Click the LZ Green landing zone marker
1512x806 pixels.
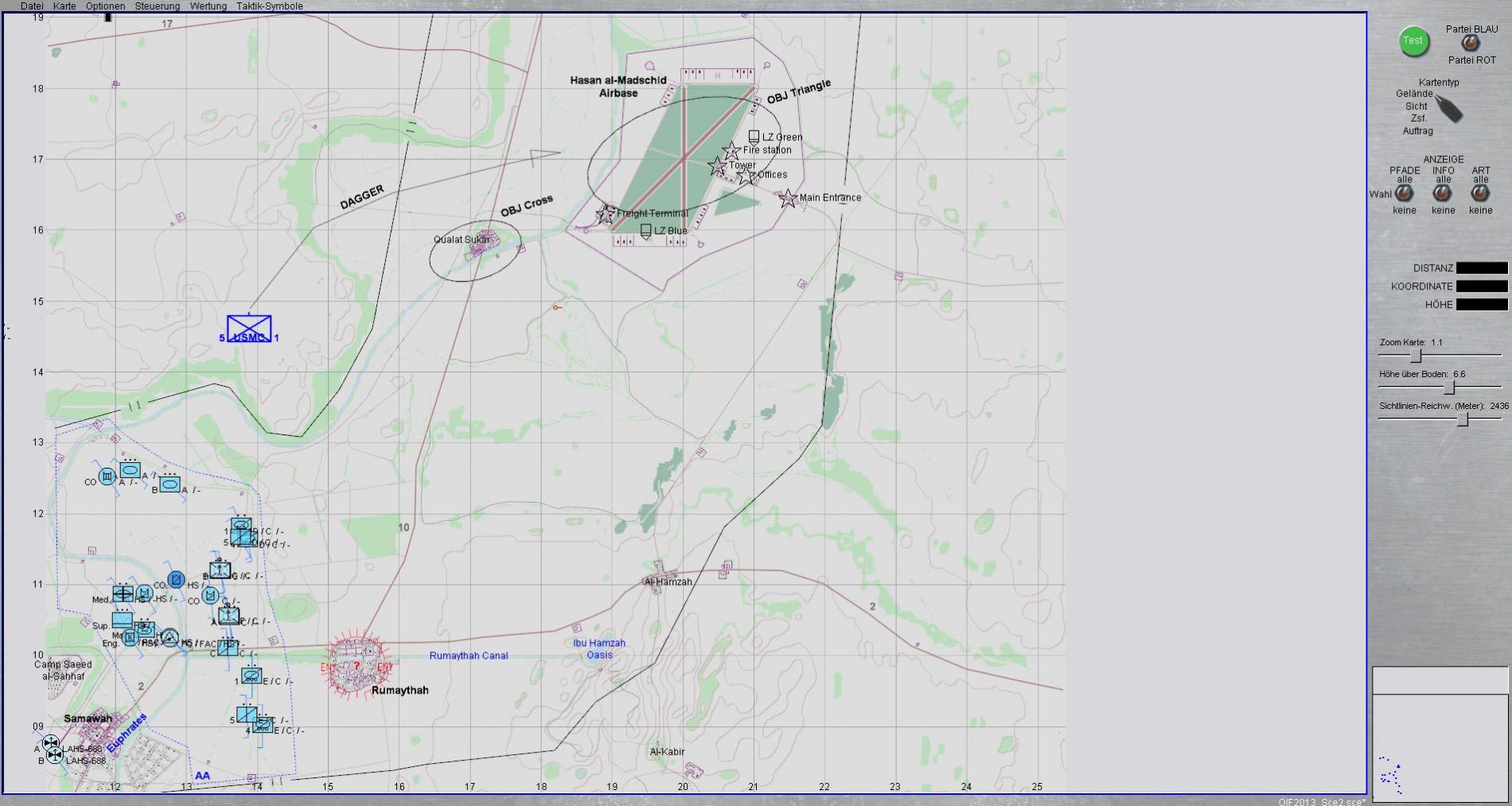(x=754, y=138)
